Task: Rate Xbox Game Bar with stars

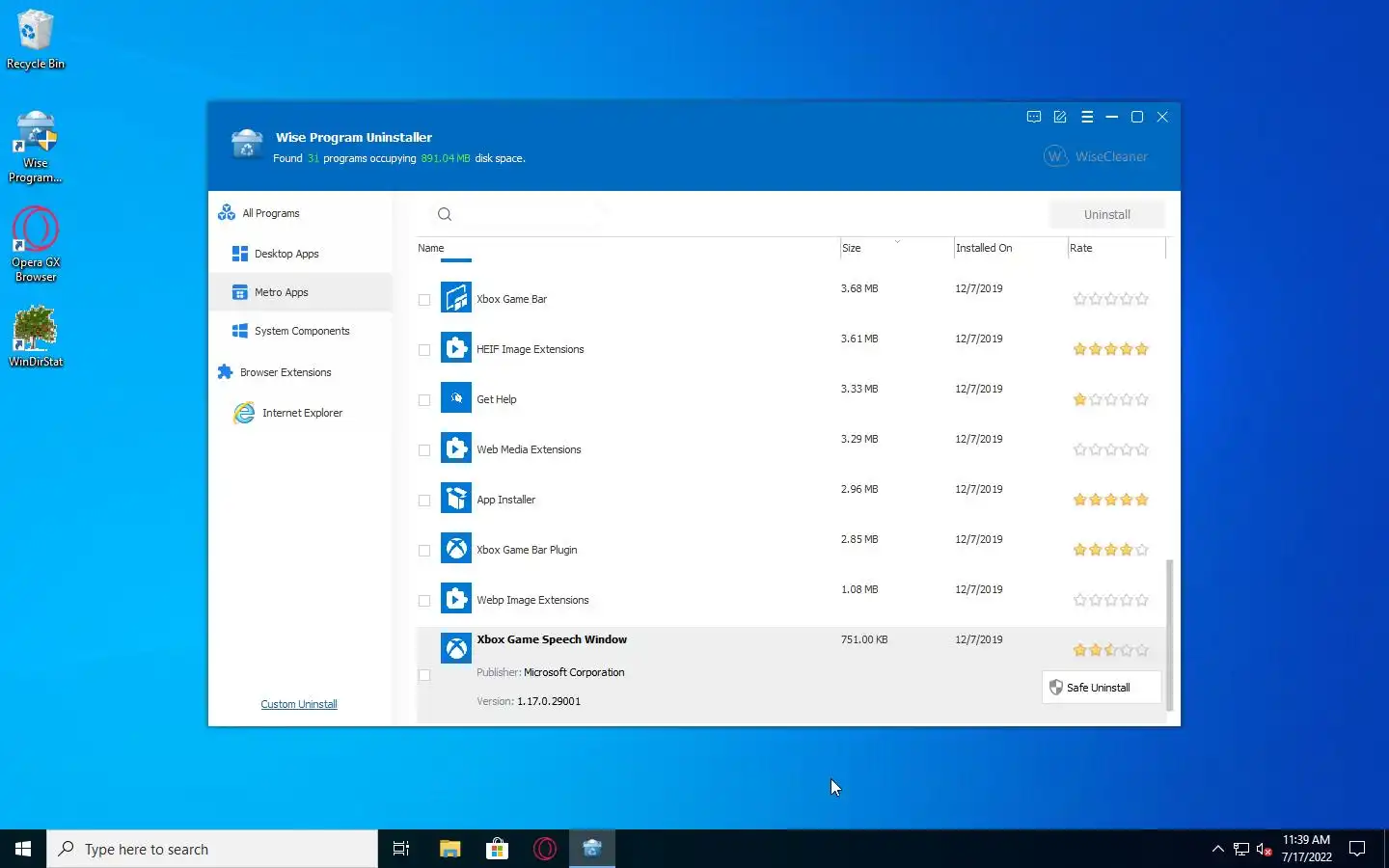Action: coord(1111,299)
